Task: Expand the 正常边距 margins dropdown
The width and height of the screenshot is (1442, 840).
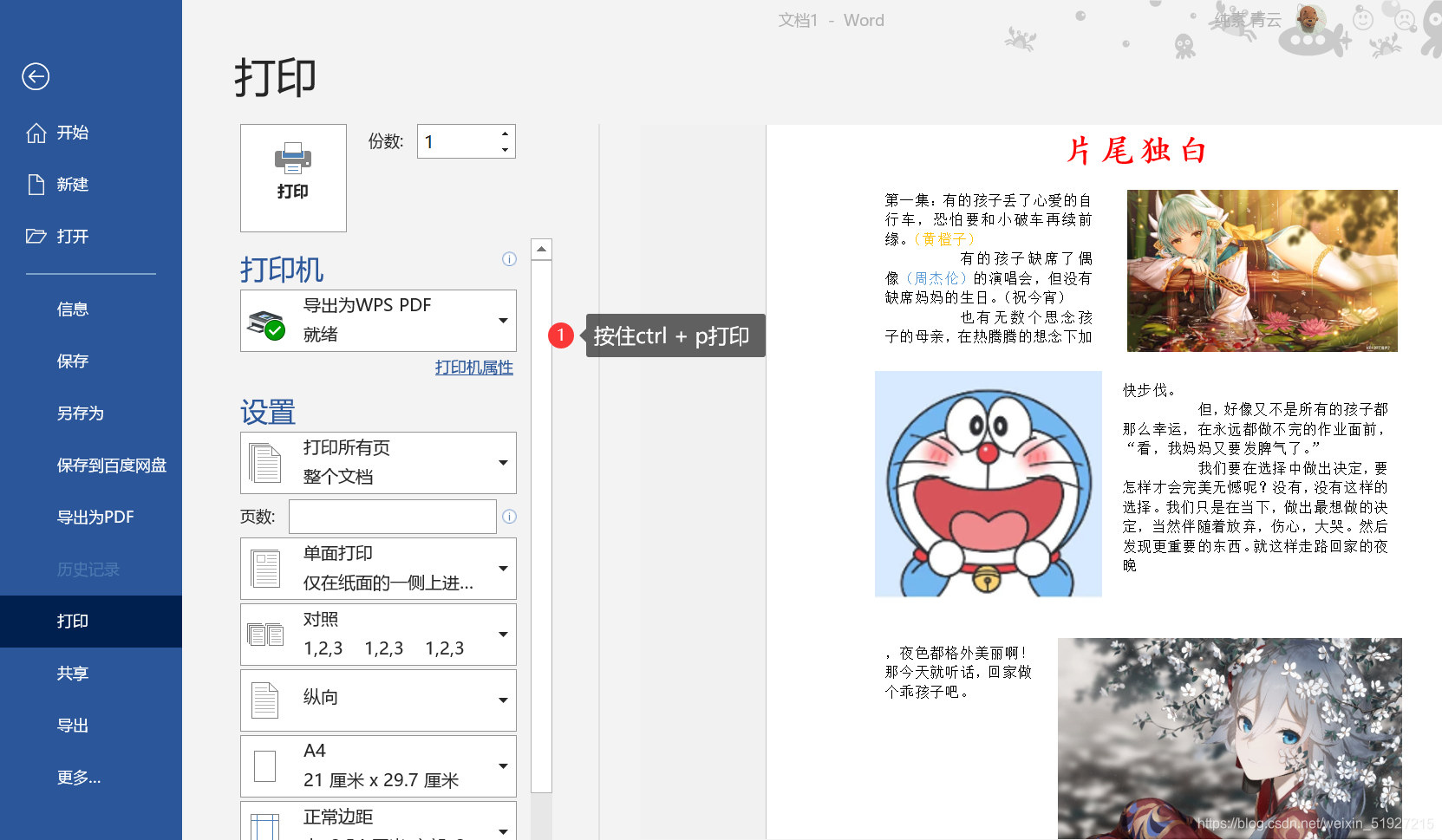Action: tap(378, 821)
